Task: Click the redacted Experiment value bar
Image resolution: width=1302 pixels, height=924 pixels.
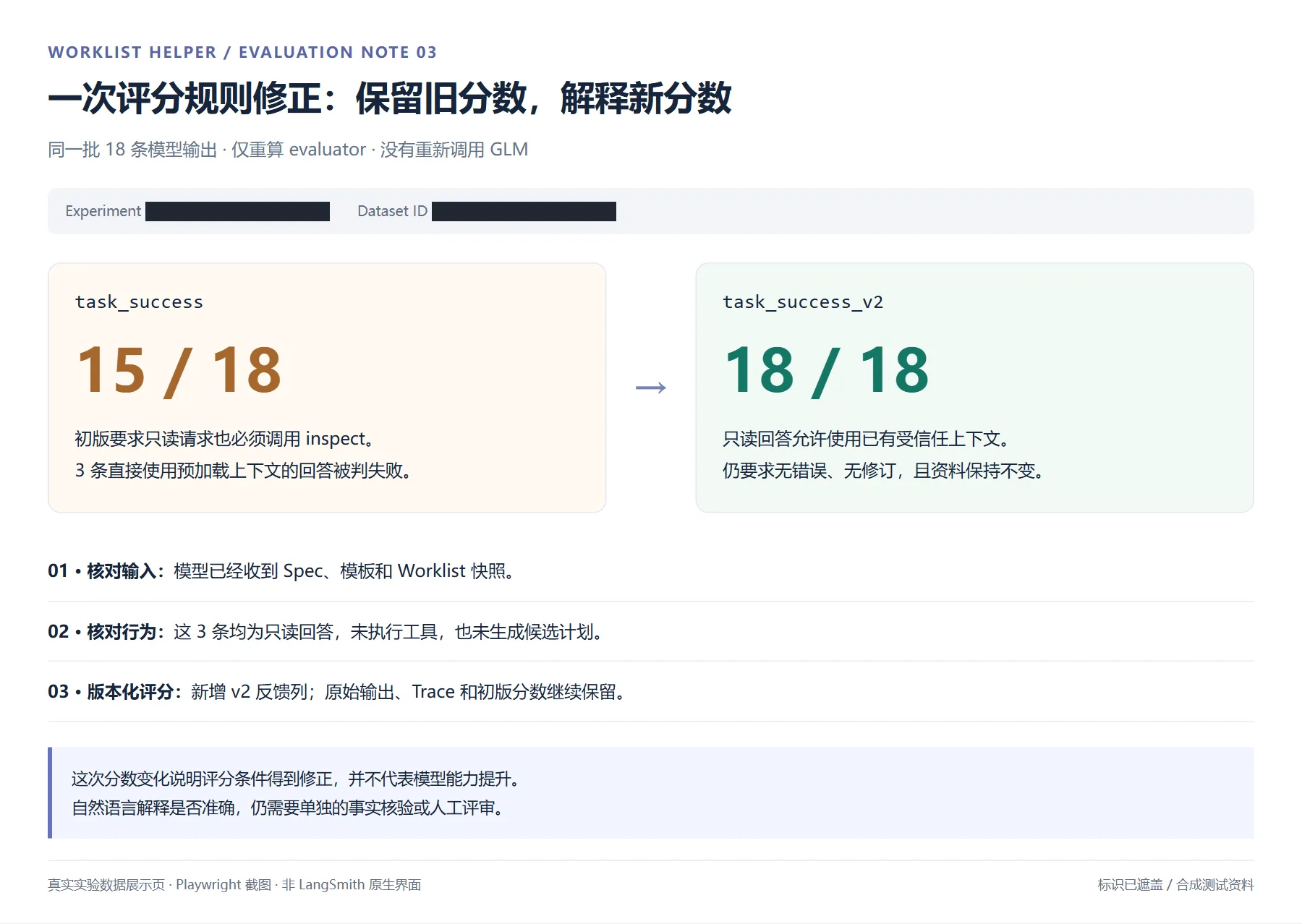Action: pyautogui.click(x=237, y=211)
